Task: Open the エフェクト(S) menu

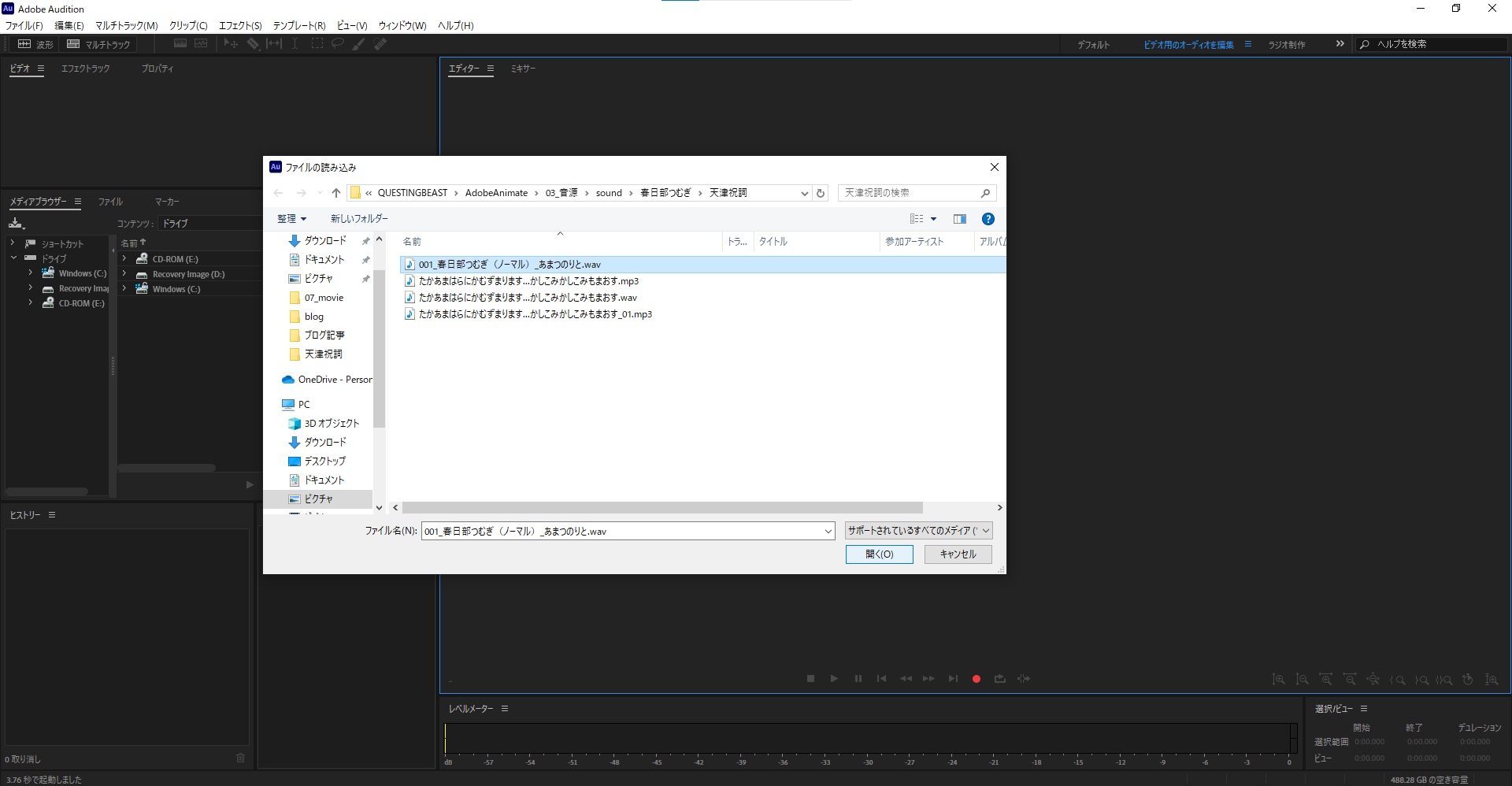Action: tap(240, 25)
